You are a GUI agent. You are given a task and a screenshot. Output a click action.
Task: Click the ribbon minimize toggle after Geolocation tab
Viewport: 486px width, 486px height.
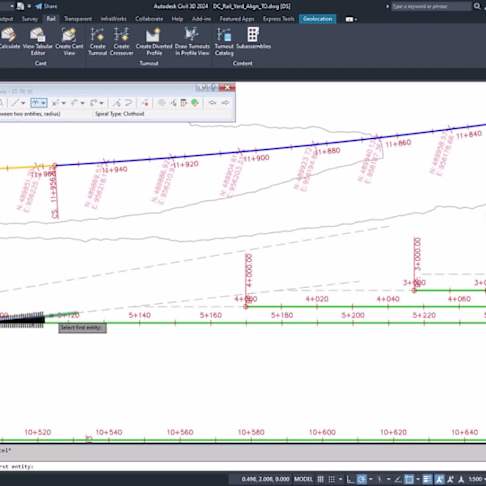pyautogui.click(x=351, y=19)
